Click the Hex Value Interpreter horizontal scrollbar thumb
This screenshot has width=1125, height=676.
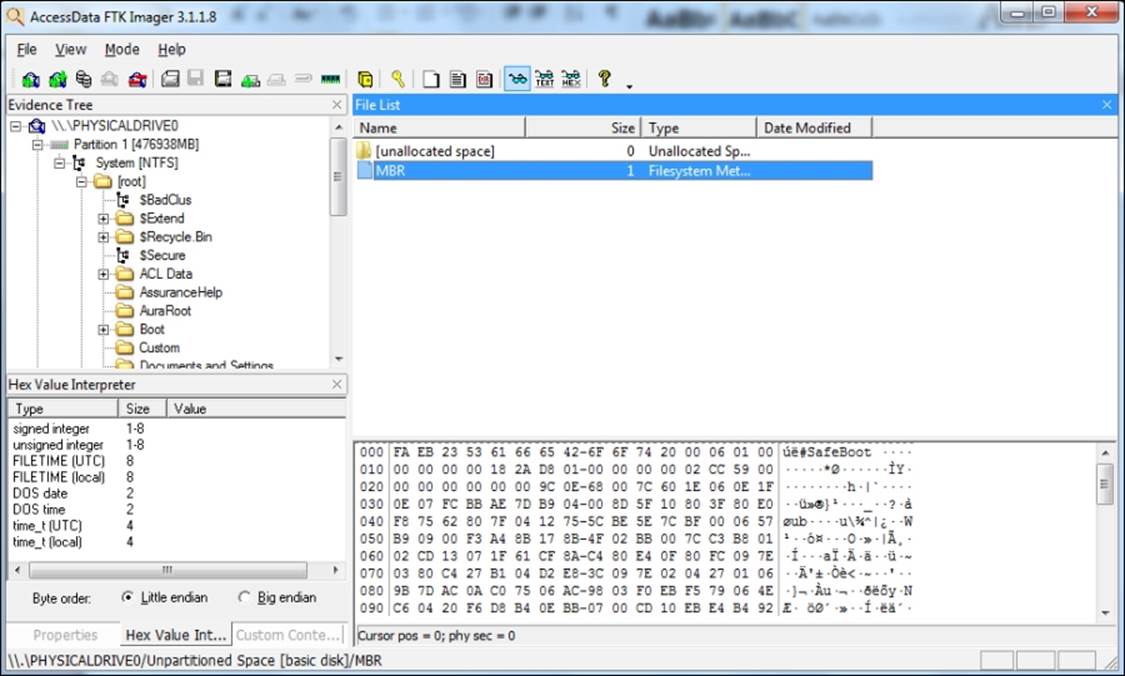(168, 570)
